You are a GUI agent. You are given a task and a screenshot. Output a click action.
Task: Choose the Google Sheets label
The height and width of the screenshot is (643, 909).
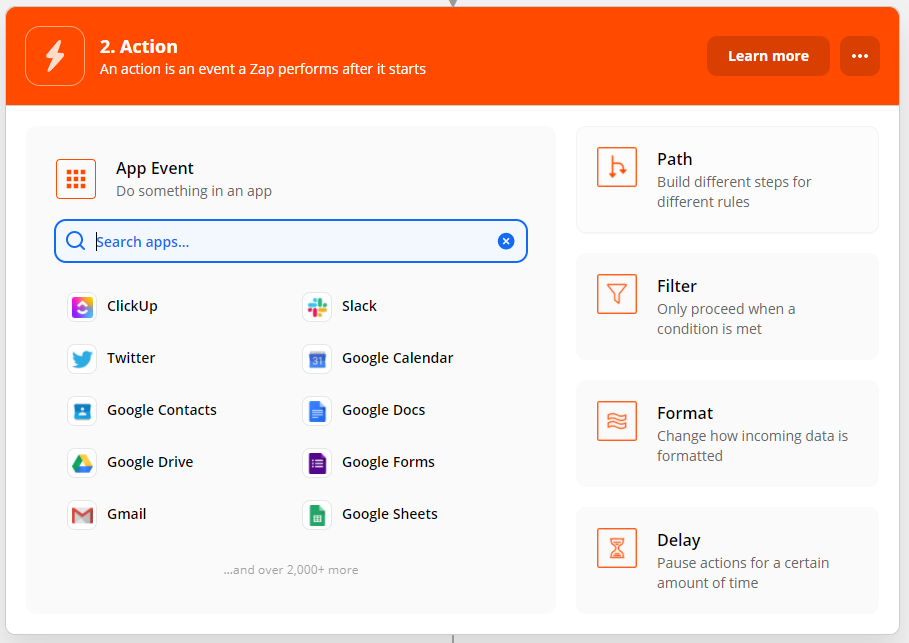(x=390, y=514)
